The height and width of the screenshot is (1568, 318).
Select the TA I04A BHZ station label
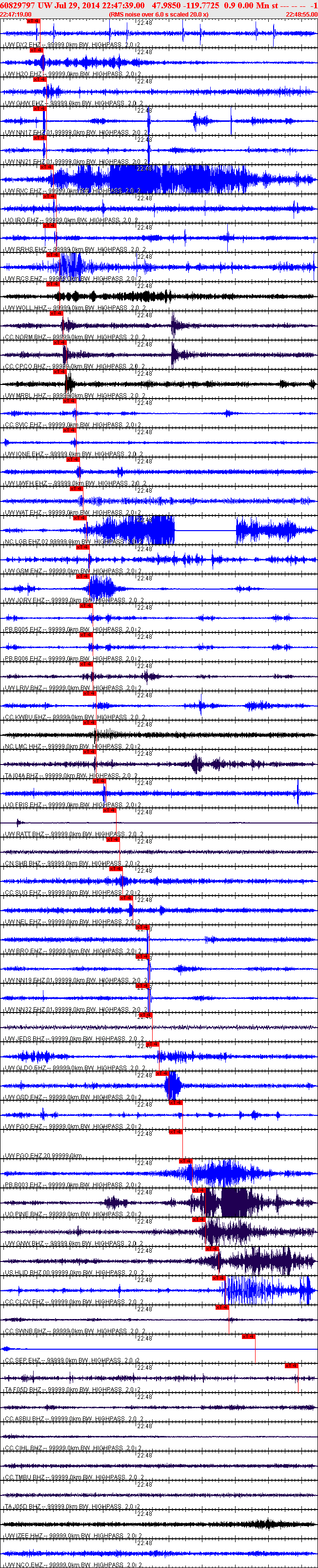(x=71, y=776)
